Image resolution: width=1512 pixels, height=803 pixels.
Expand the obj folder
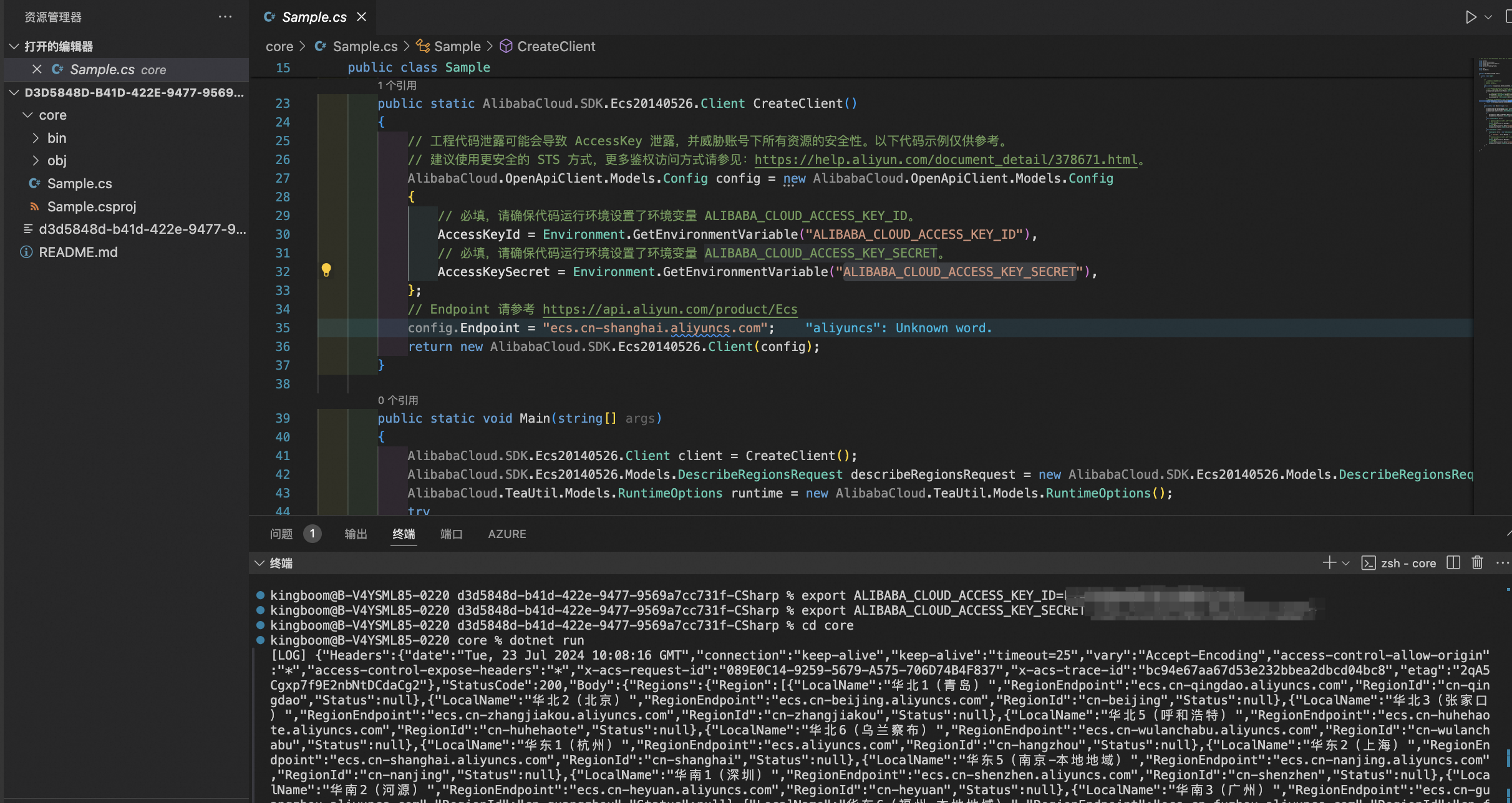tap(36, 161)
